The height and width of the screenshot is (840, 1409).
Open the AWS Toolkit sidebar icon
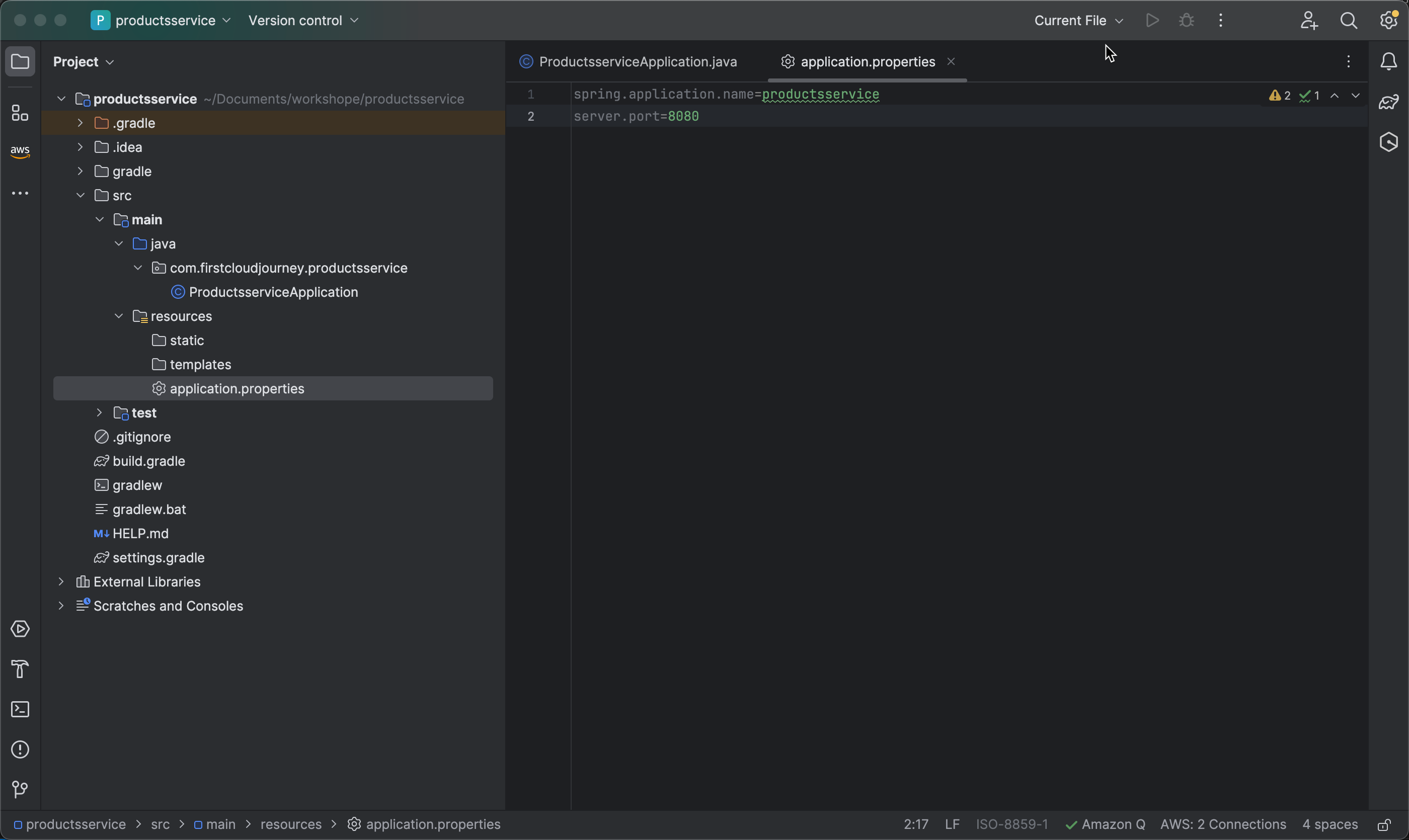point(21,152)
